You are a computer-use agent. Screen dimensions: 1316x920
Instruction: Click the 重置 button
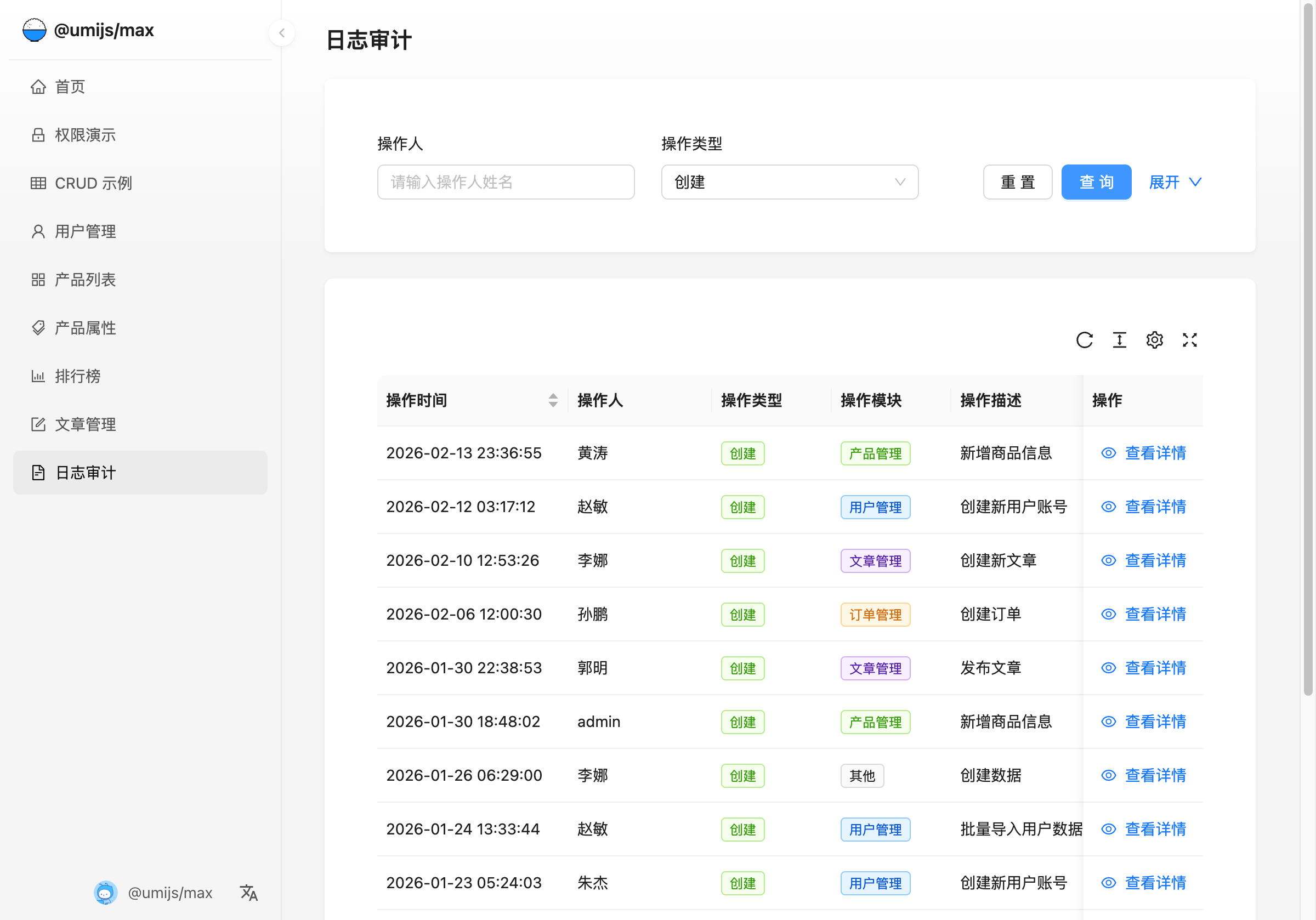point(1017,182)
